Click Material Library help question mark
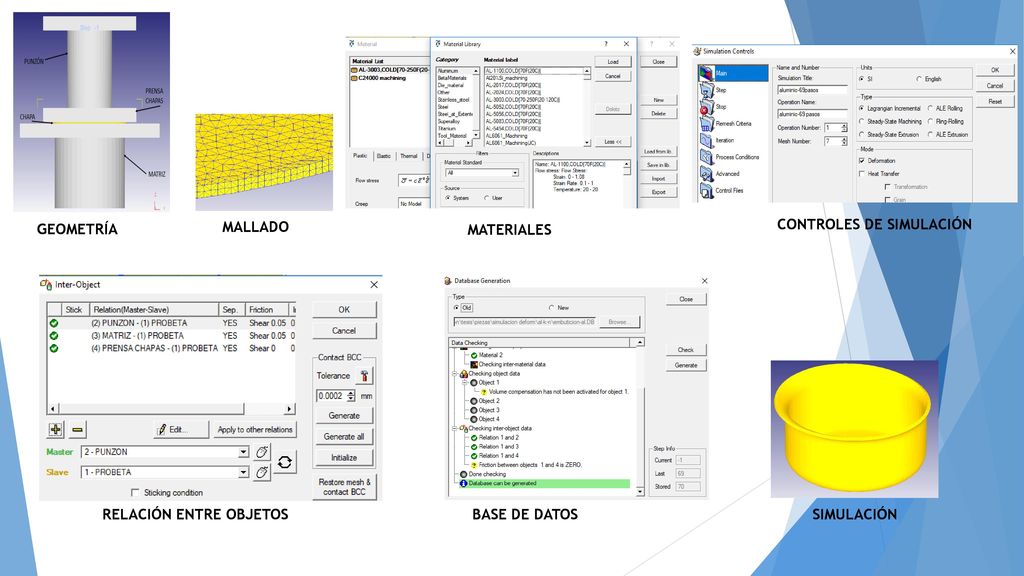The width and height of the screenshot is (1024, 576). point(605,44)
